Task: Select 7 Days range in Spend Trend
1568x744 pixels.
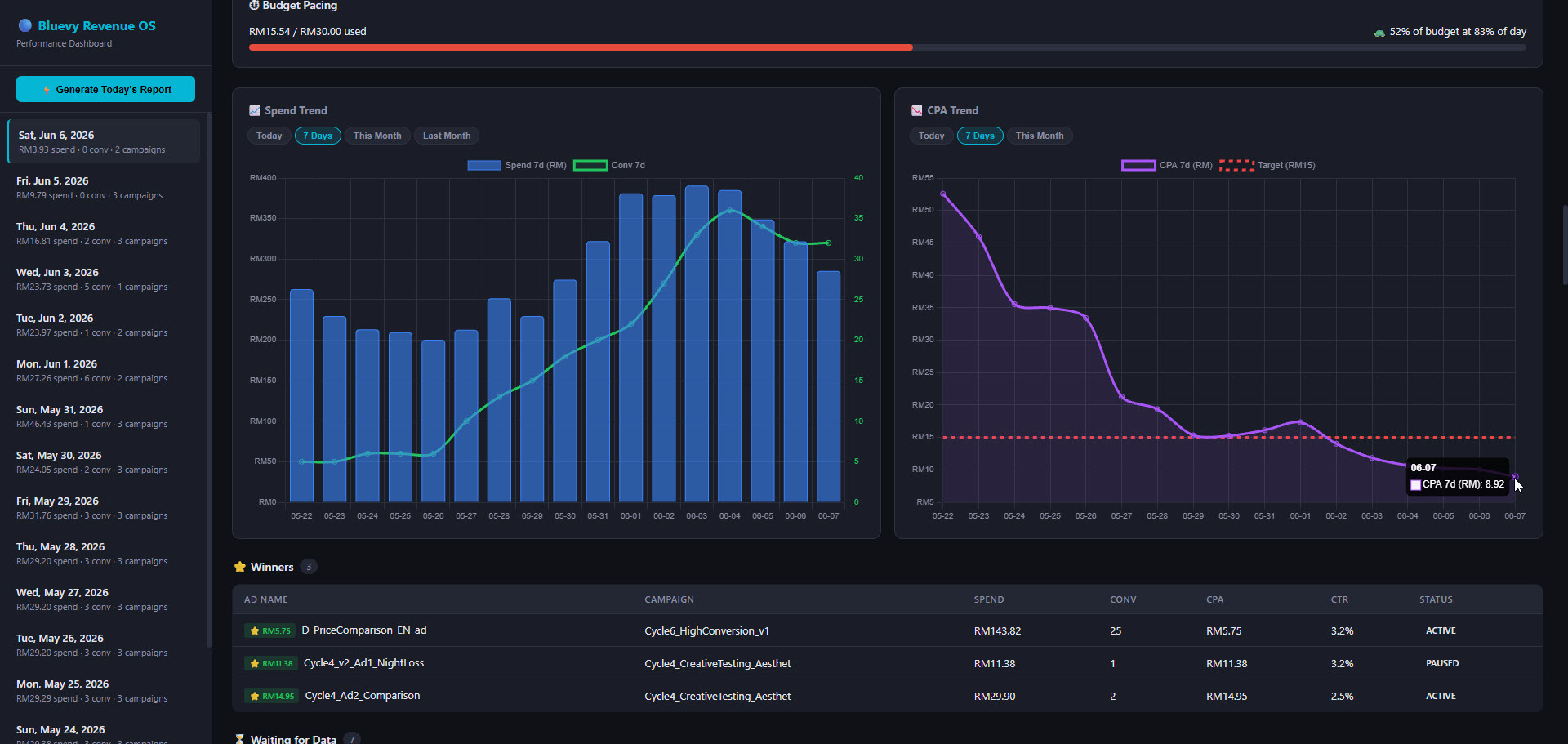Action: pos(318,136)
